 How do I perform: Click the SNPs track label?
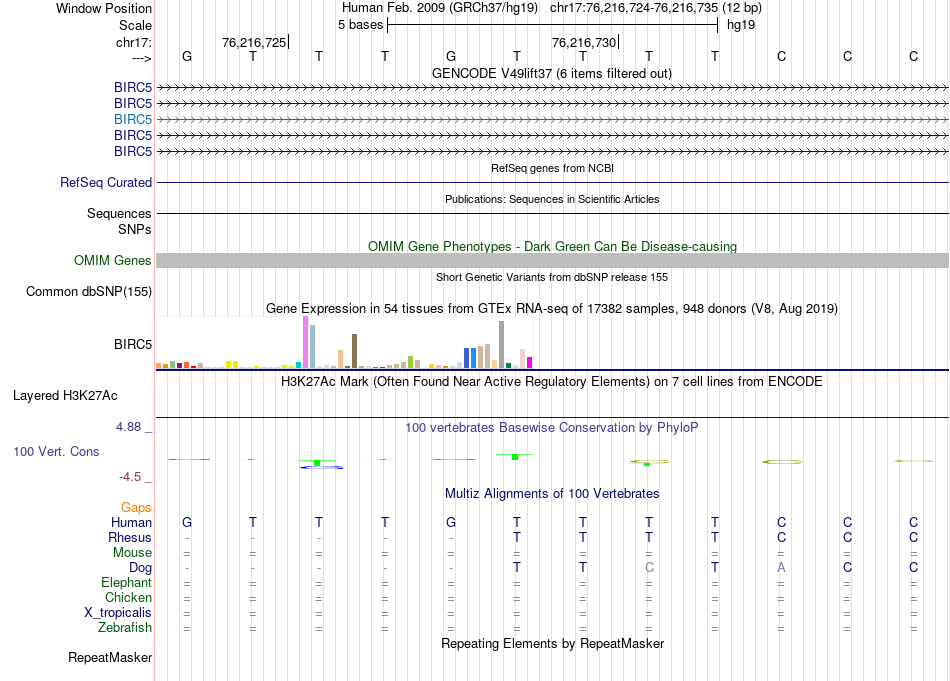pyautogui.click(x=135, y=230)
